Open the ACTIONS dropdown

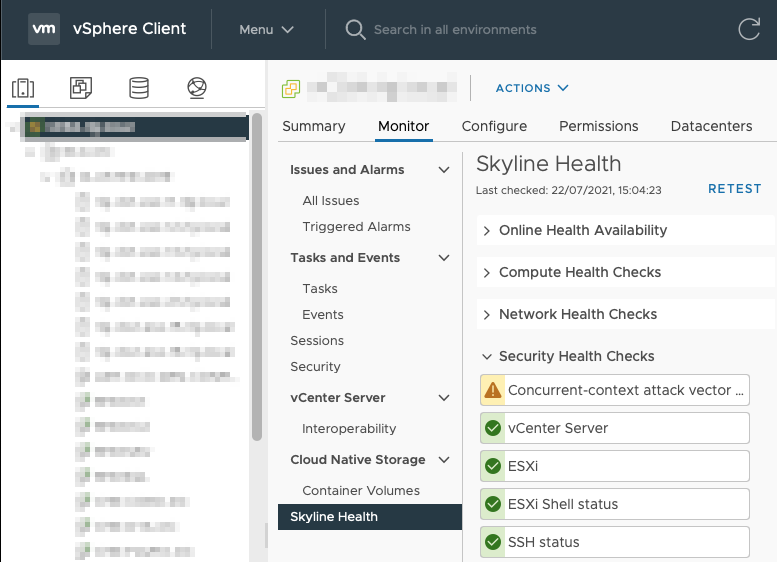pos(532,88)
